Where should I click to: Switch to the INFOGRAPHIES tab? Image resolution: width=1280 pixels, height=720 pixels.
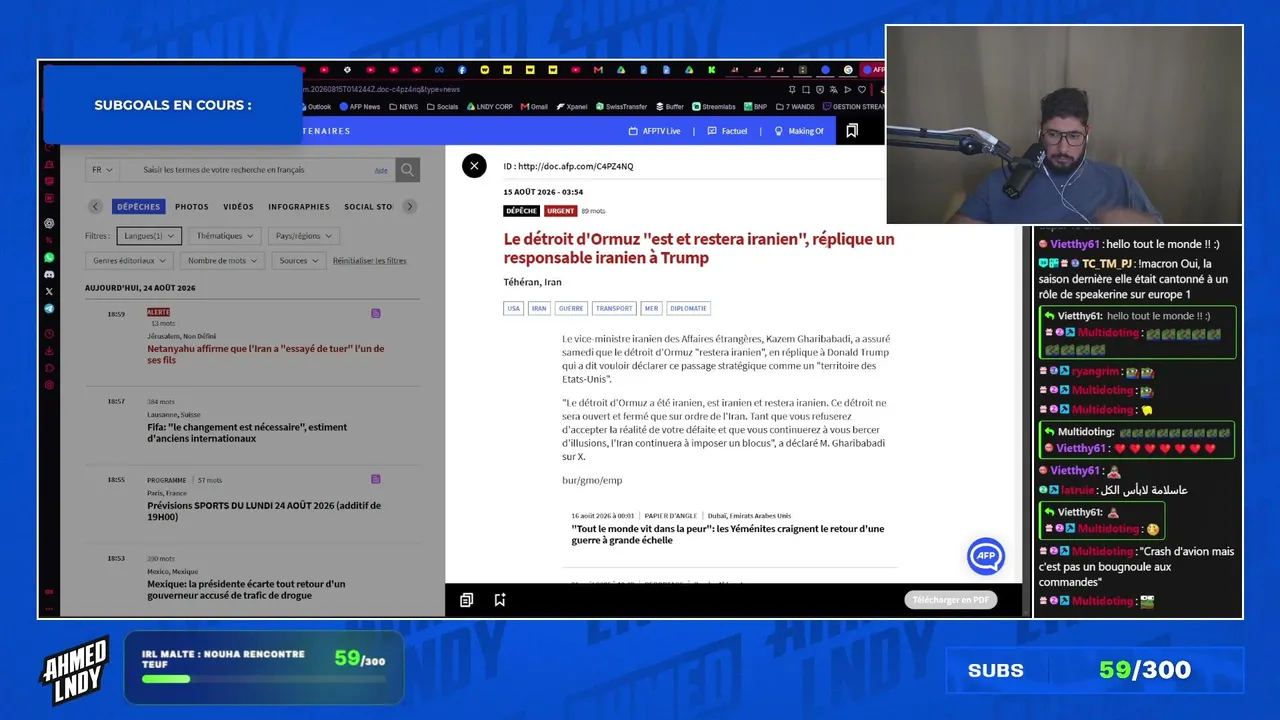coord(299,207)
